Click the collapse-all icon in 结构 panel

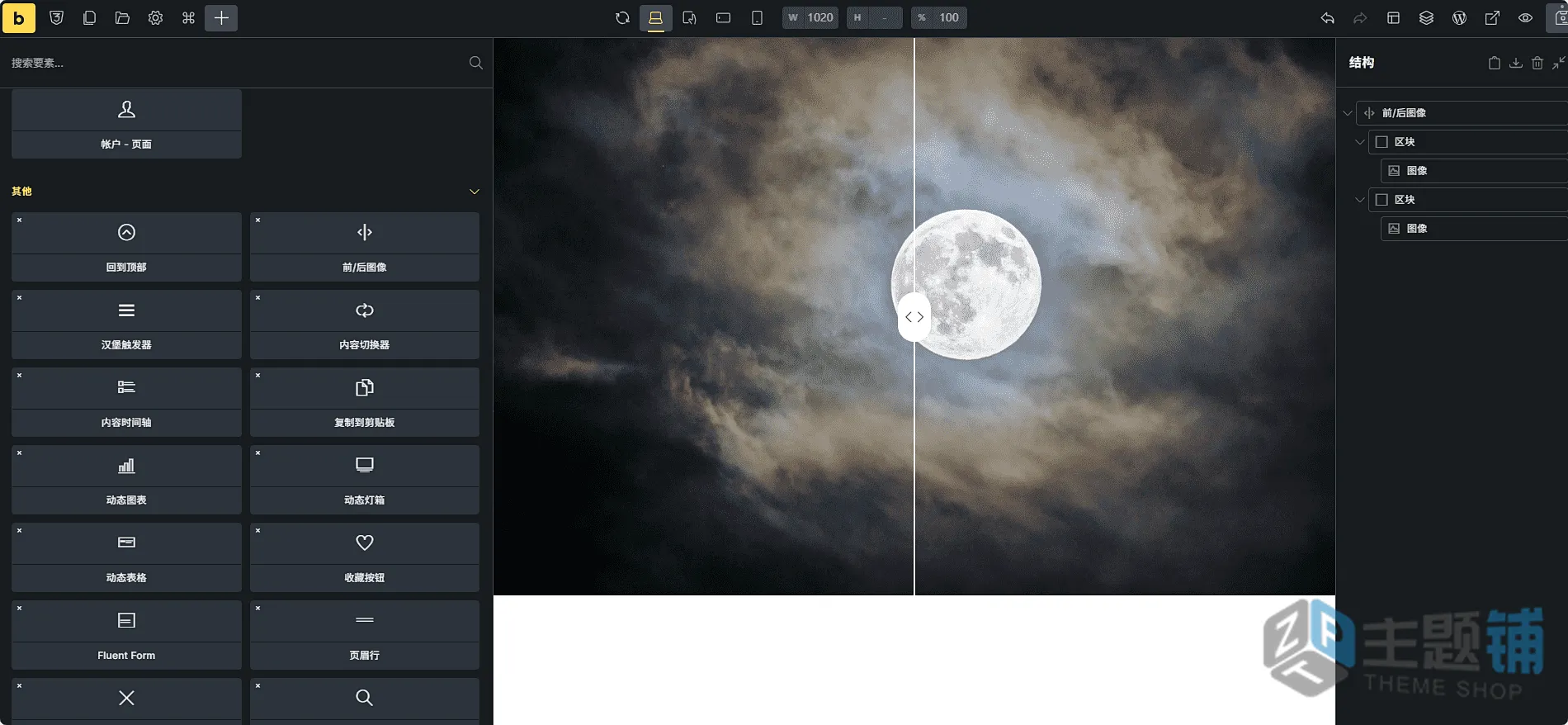coord(1559,63)
